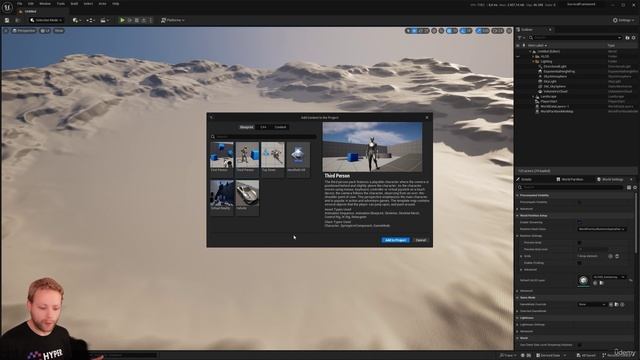Viewport: 640px width, 360px height.
Task: Collapse the Lighting folder in Outliner
Action: click(533, 61)
